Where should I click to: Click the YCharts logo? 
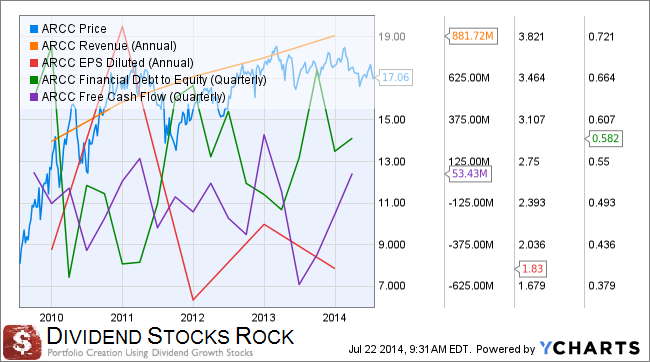click(590, 348)
